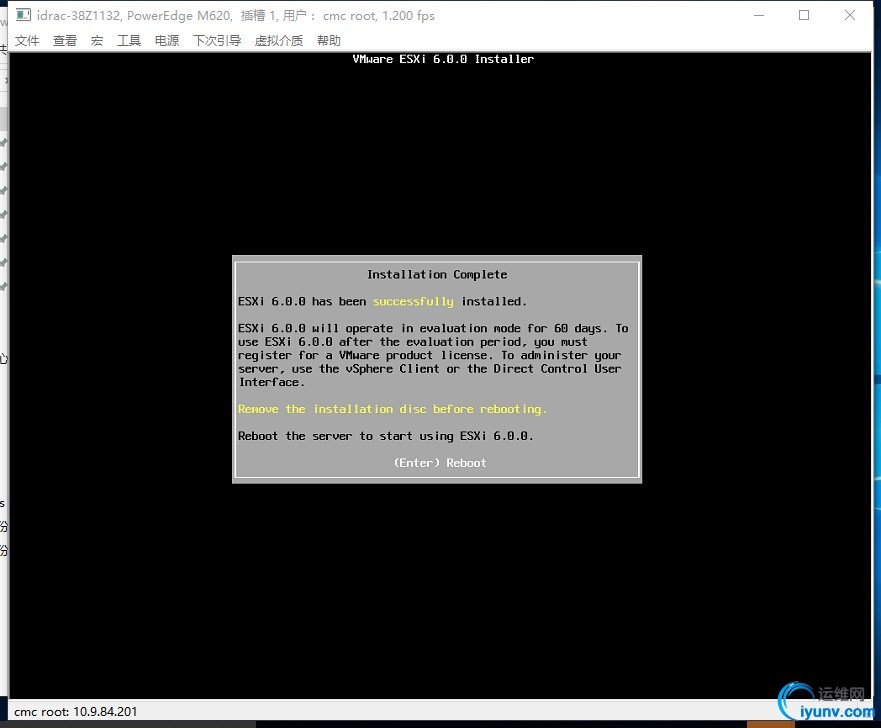Click the 'Installation Complete' heading
881x728 pixels.
[x=437, y=274]
